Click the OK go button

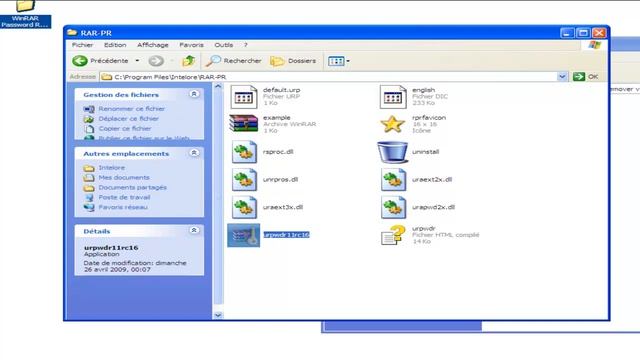tap(586, 77)
